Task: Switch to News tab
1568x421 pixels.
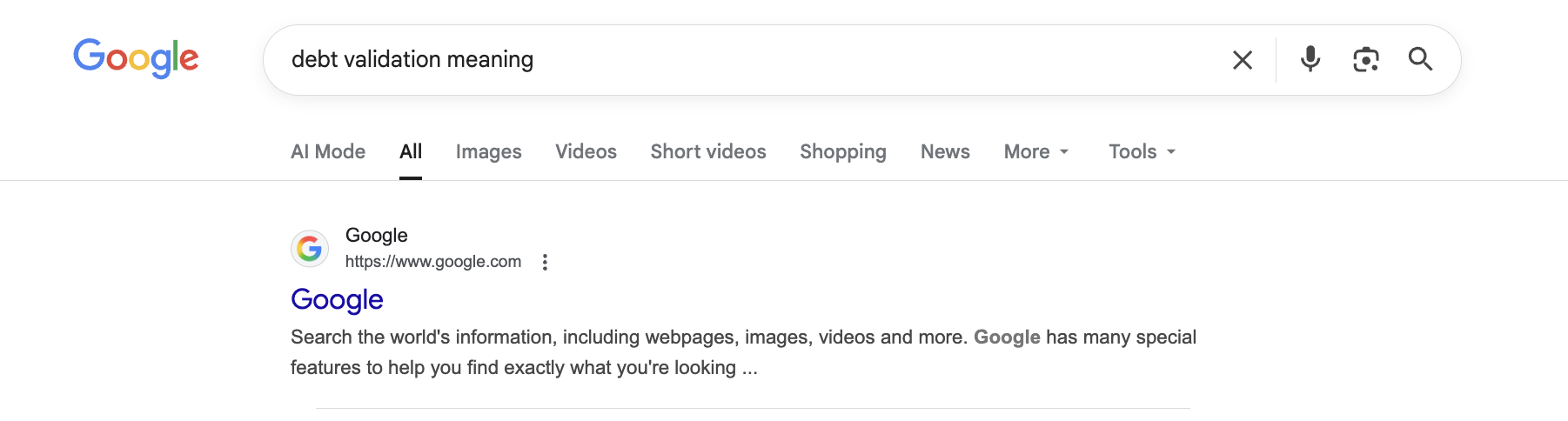Action: pos(945,151)
